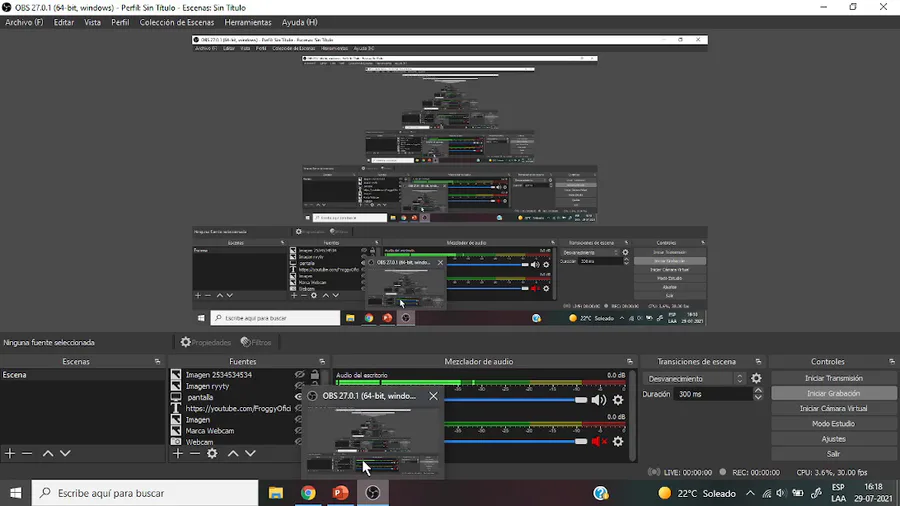
Task: Move scene up in Escenas panel
Action: (x=48, y=453)
